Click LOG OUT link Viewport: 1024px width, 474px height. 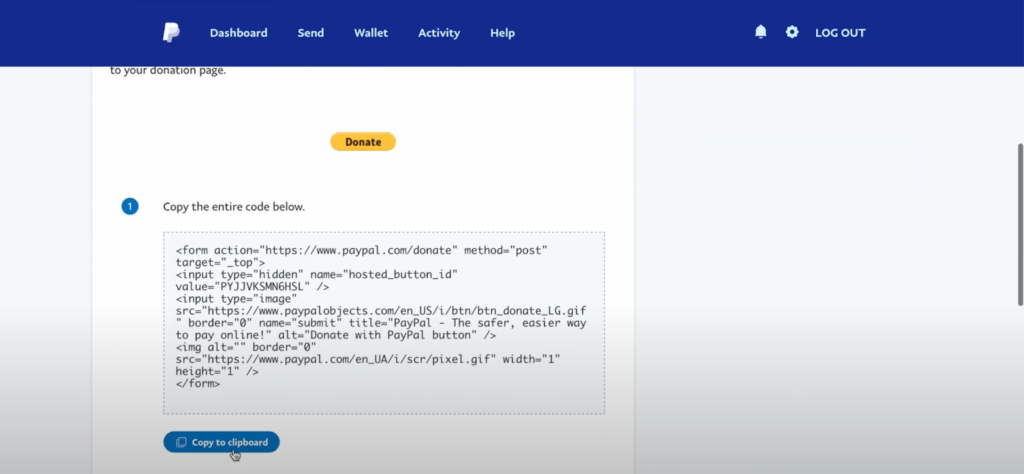point(840,33)
